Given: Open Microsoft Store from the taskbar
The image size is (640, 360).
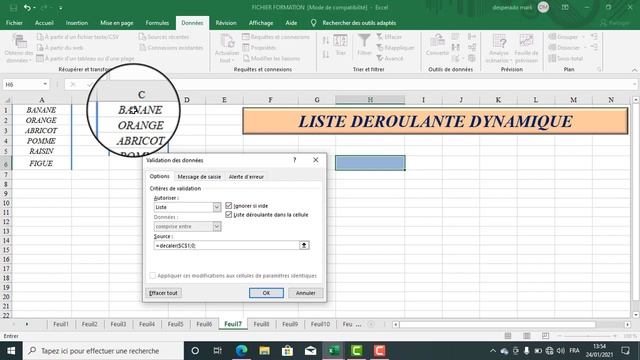Looking at the screenshot, I should (x=287, y=351).
